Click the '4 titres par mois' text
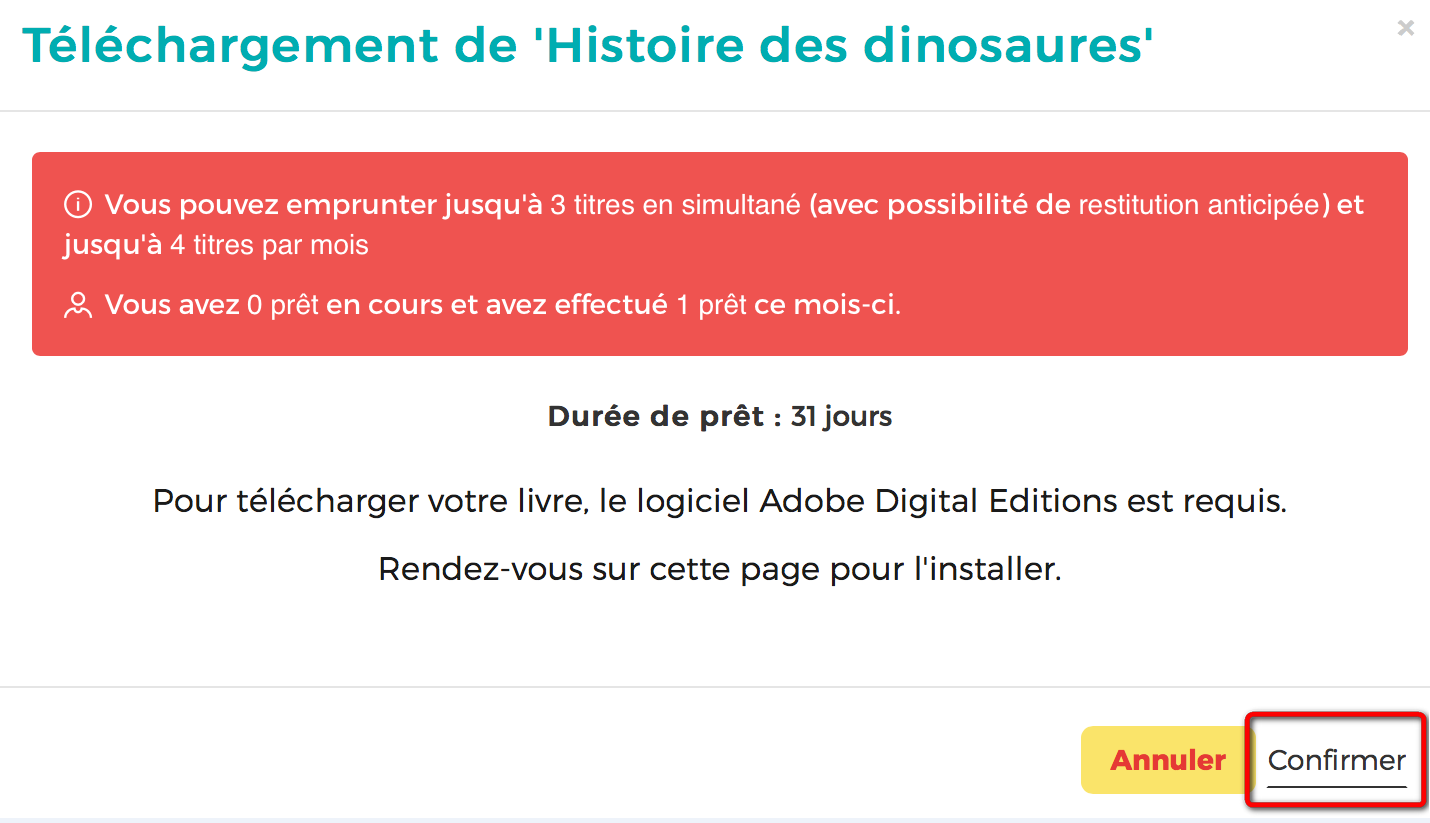The width and height of the screenshot is (1430, 823). tap(269, 245)
